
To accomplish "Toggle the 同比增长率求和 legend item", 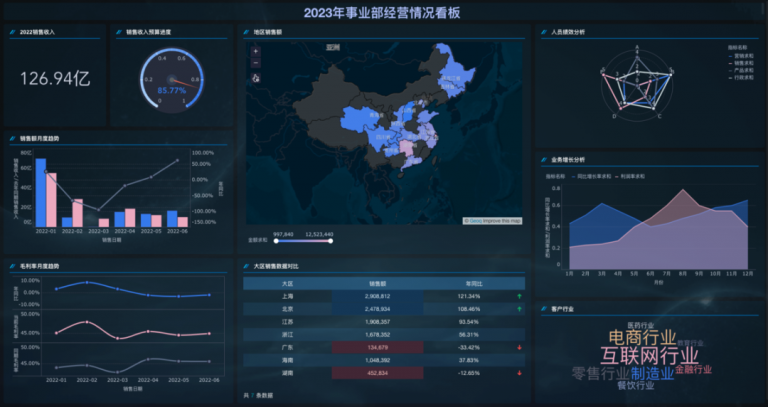I will point(591,176).
